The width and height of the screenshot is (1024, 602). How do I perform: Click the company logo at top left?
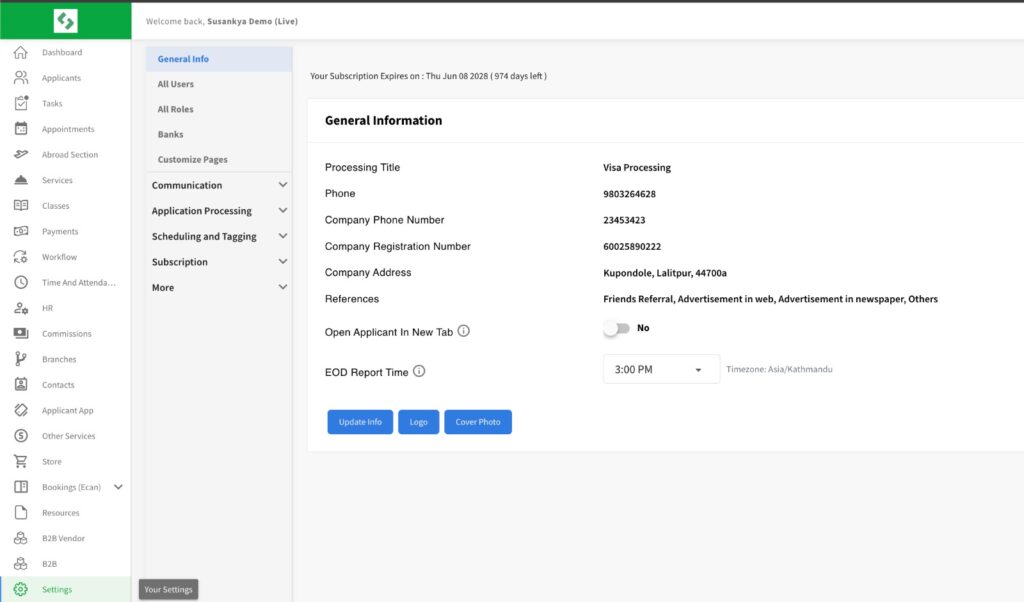[x=65, y=20]
